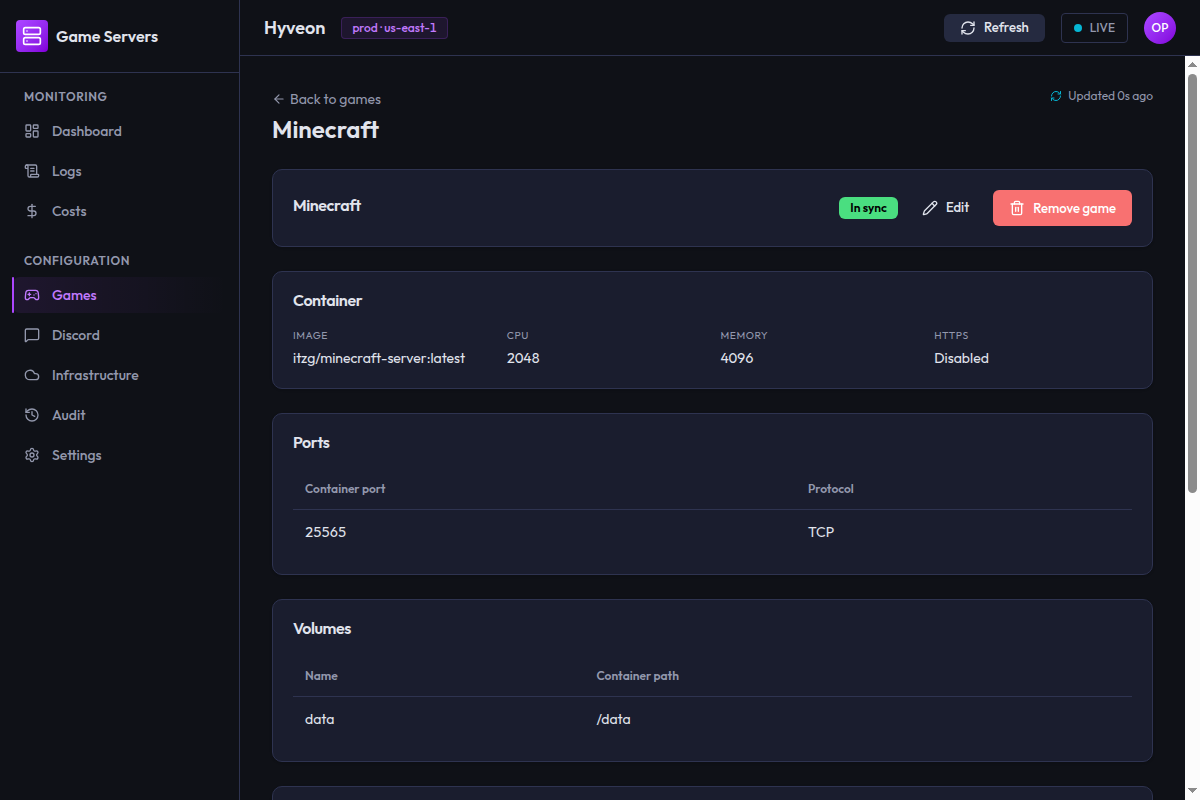Click the image value itzg/minecraft-server:latest
Viewport: 1200px width, 800px height.
(379, 358)
